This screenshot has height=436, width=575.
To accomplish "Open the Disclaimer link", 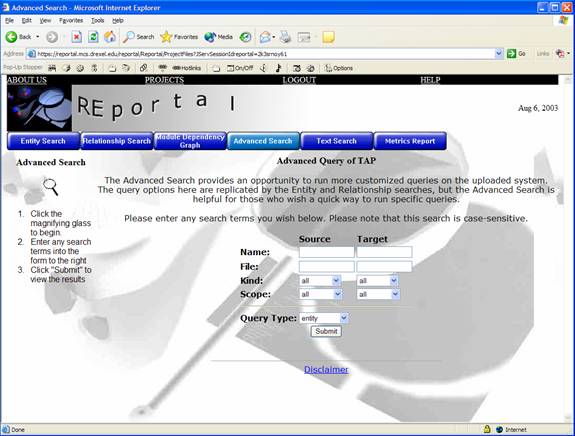I will (326, 369).
